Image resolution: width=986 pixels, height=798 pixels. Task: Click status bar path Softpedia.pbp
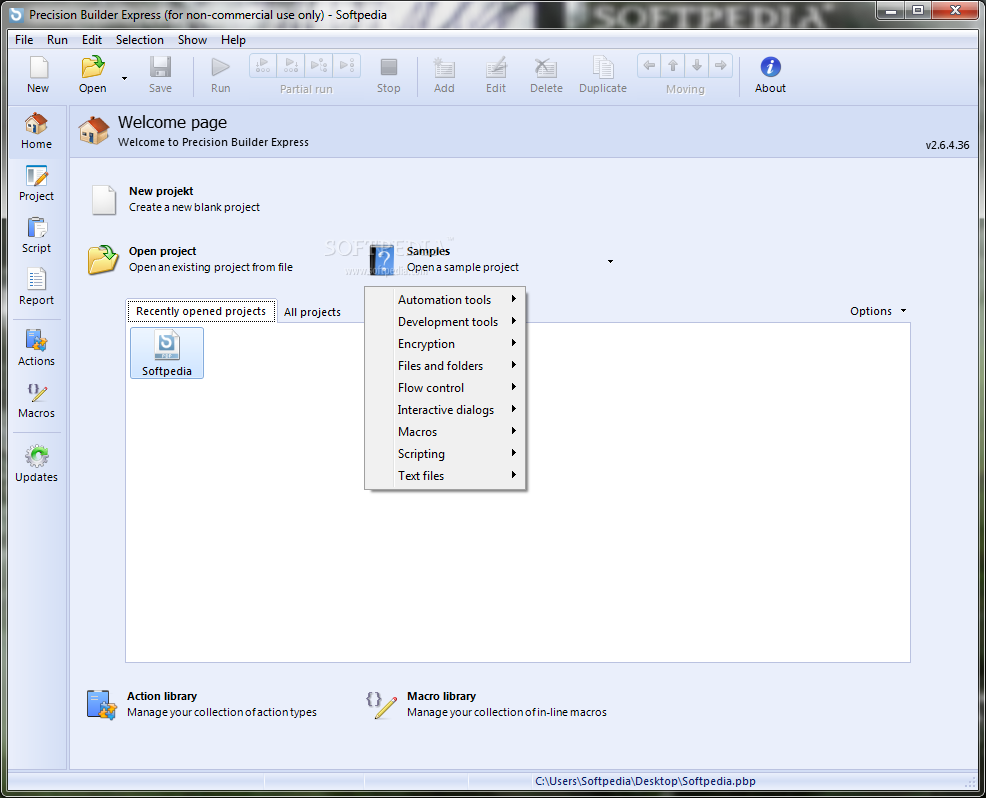point(645,781)
